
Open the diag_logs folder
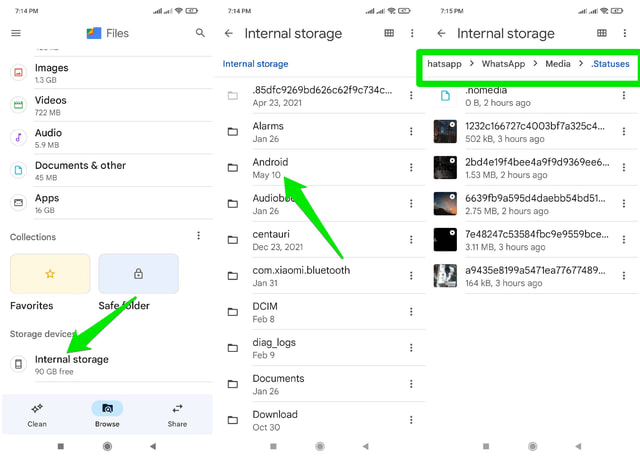click(x=320, y=348)
